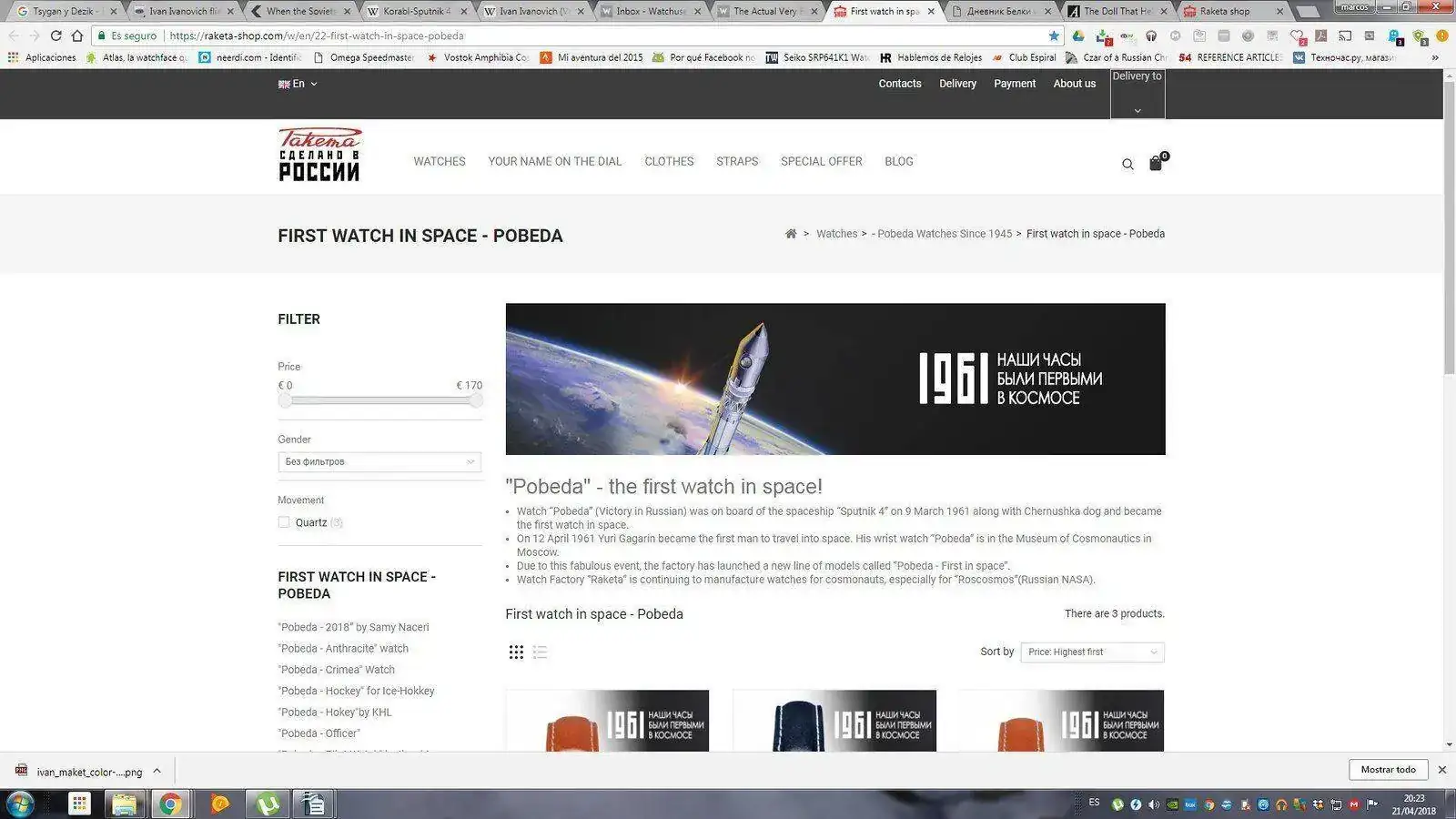Screen dimensions: 1456x819
Task: Click the price slider maximum handle
Action: pyautogui.click(x=475, y=400)
